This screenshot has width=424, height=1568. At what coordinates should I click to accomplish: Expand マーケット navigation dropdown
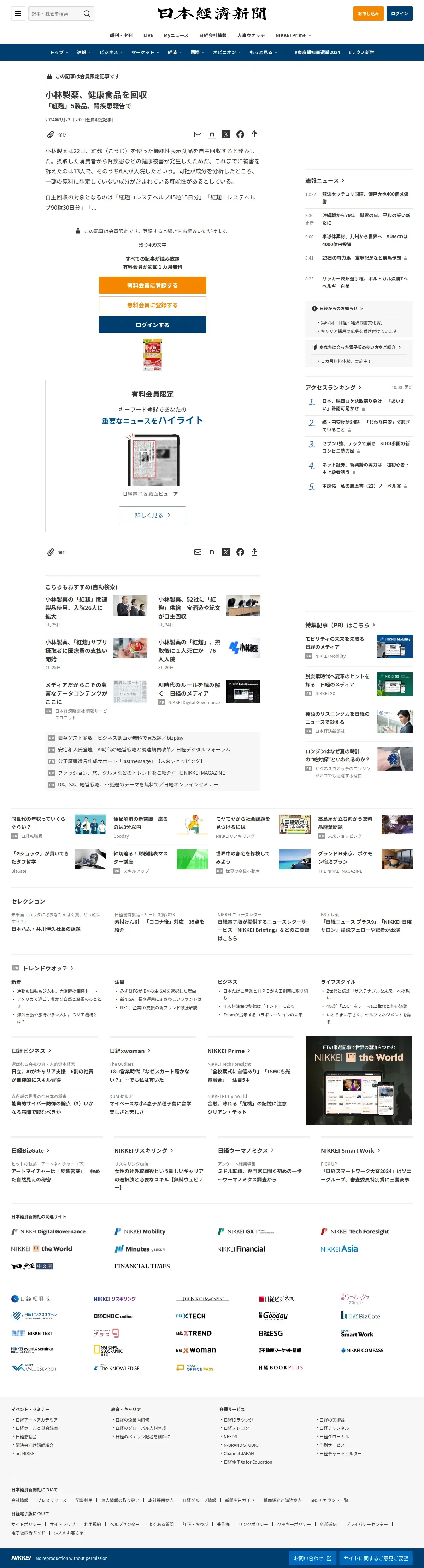(145, 52)
